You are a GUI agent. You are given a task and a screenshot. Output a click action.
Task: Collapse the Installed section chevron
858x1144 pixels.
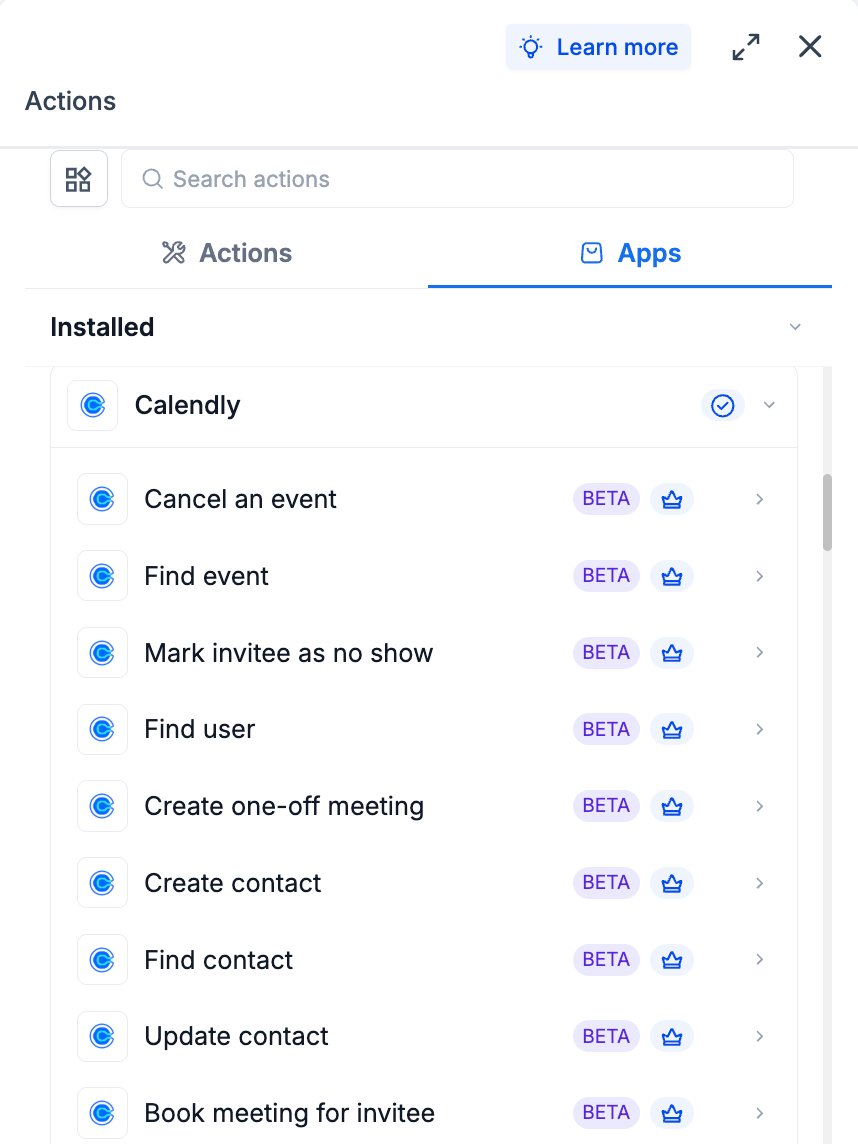pos(795,327)
